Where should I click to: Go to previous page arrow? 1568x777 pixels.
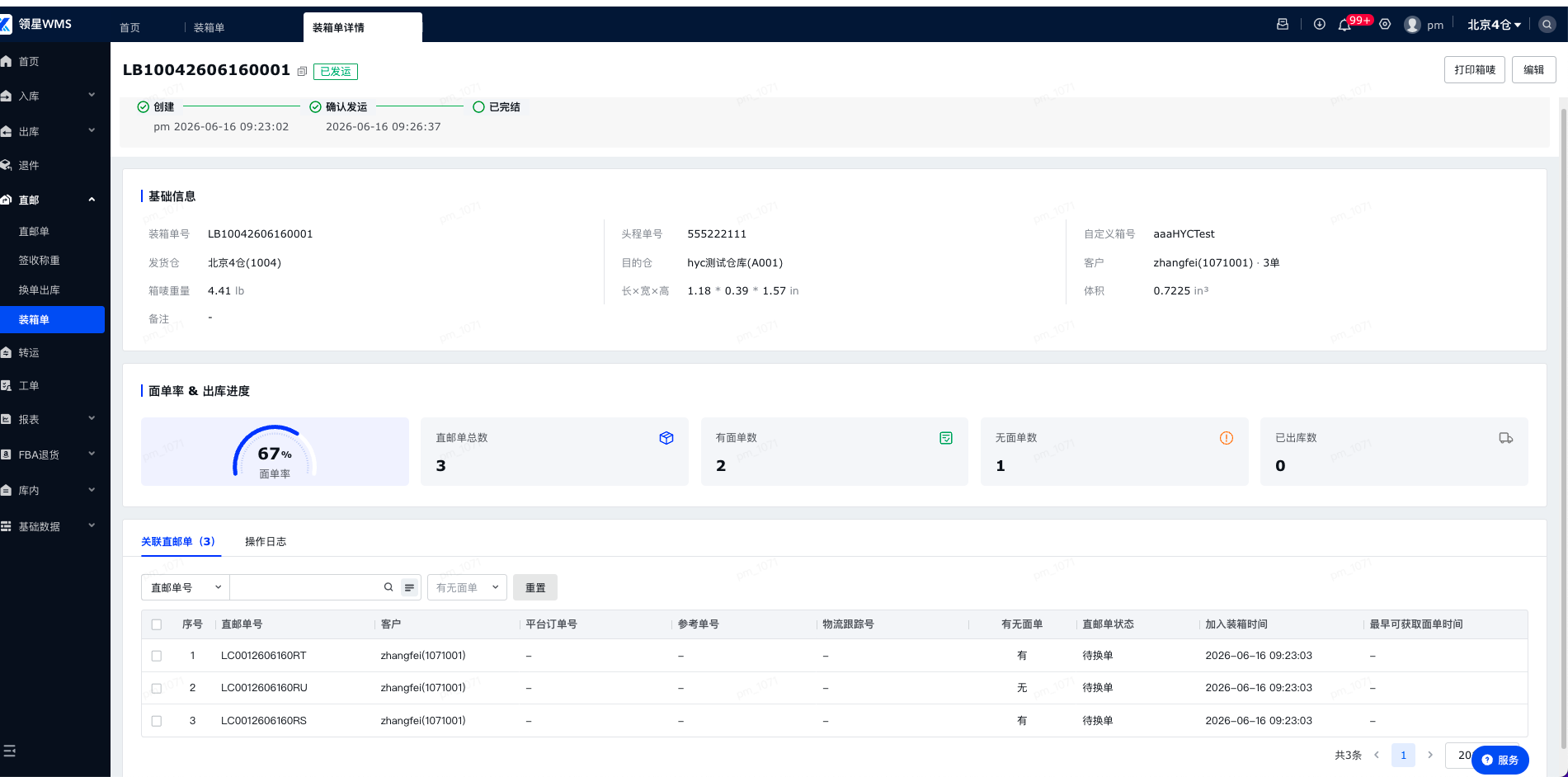pyautogui.click(x=1377, y=755)
